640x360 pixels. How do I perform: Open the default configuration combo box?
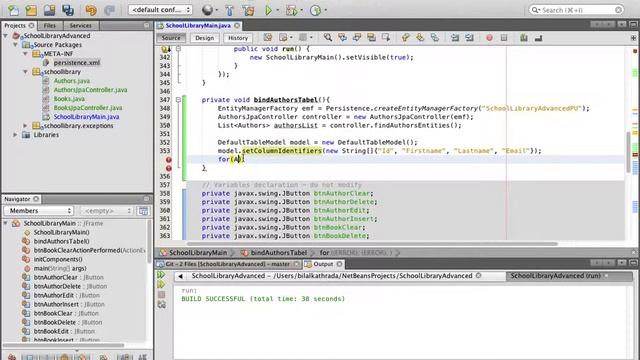coord(160,10)
